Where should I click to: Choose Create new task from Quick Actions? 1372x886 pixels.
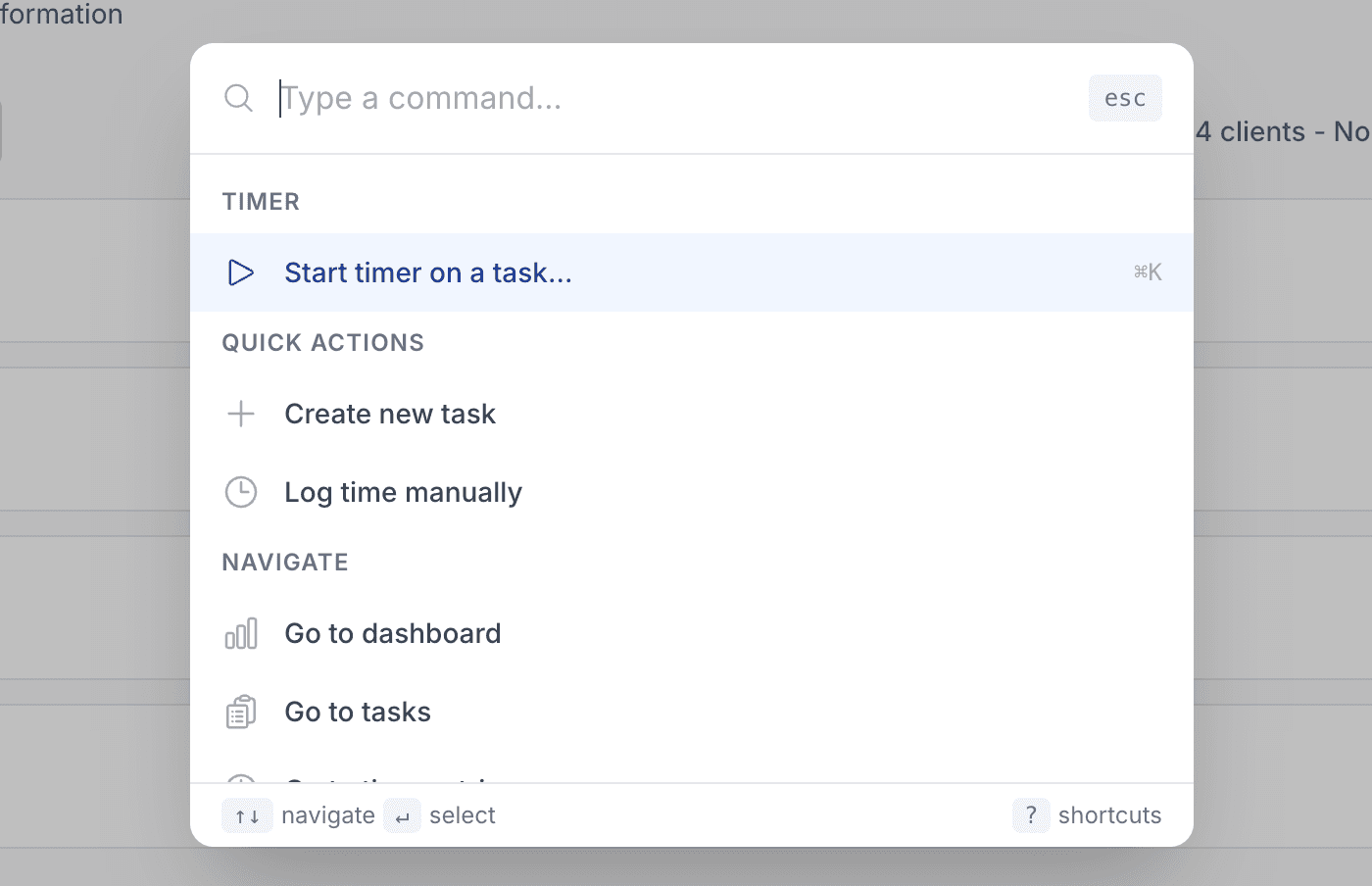(x=390, y=414)
